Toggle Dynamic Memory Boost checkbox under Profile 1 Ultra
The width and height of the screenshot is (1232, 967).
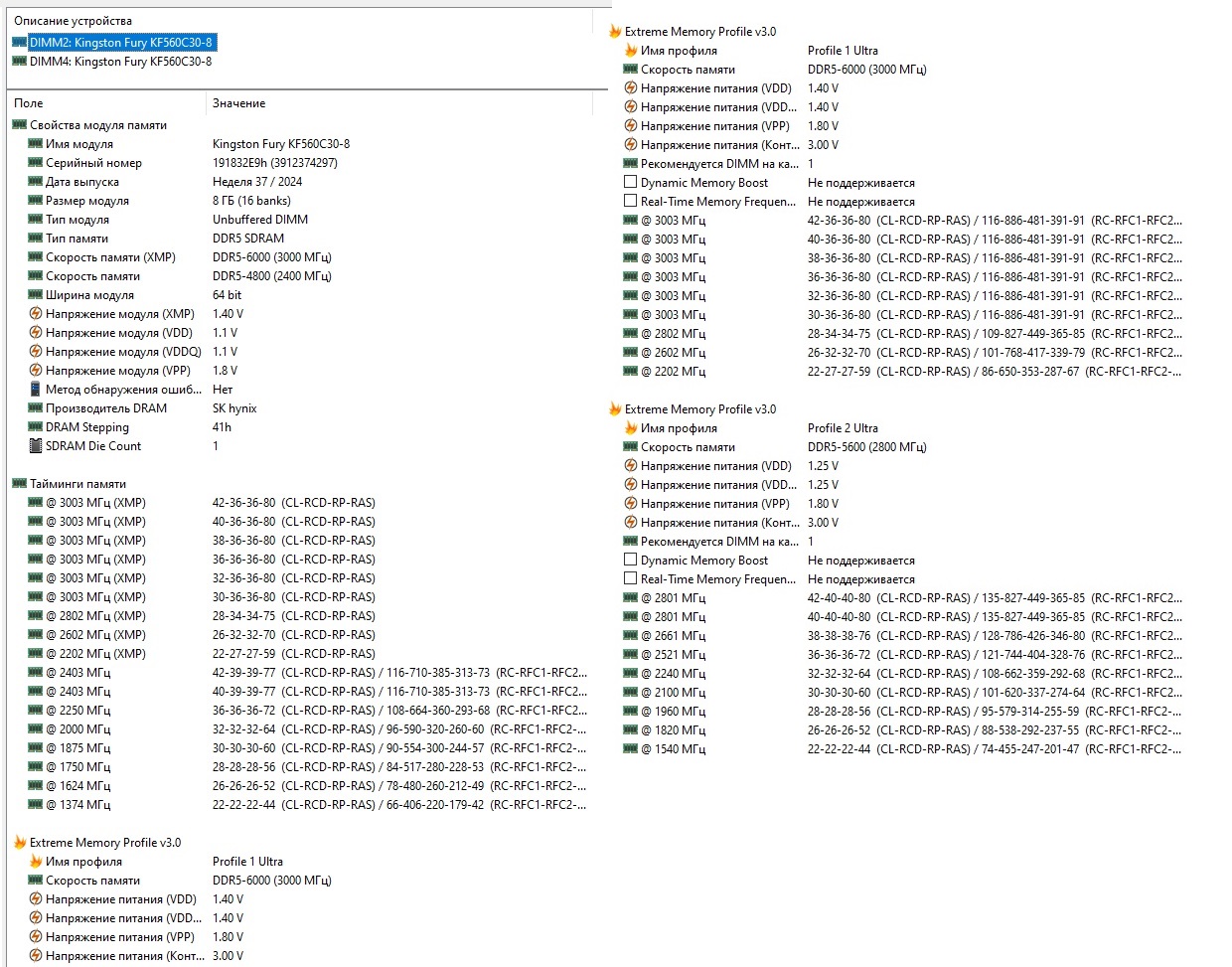[x=630, y=182]
